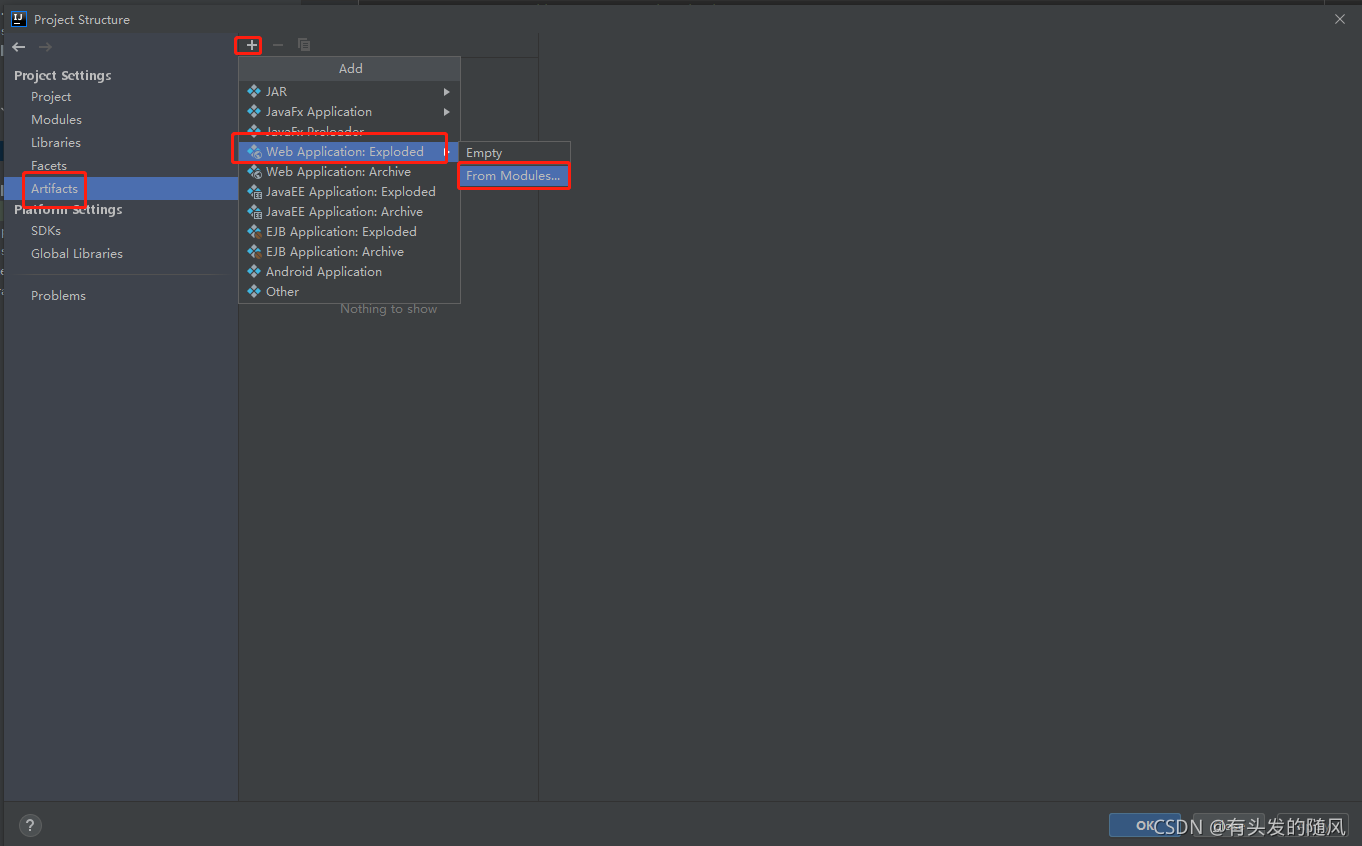This screenshot has height=846, width=1362.
Task: Select JavaFx Preloader menu item
Action: (349, 132)
